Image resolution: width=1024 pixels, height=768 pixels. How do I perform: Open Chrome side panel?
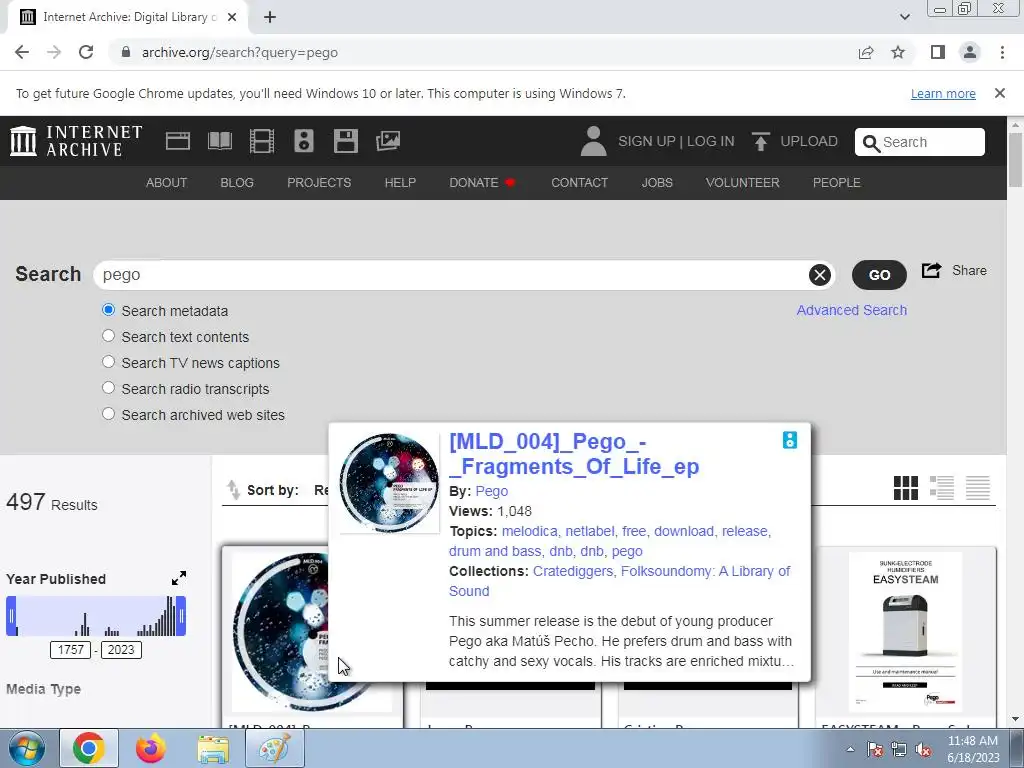click(x=938, y=52)
